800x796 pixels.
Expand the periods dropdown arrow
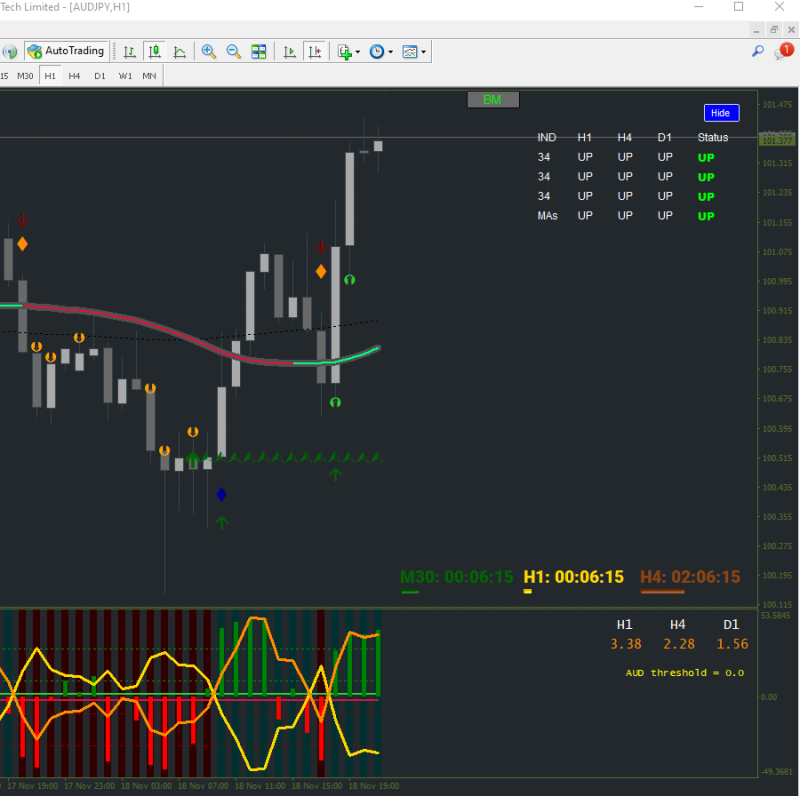point(390,52)
